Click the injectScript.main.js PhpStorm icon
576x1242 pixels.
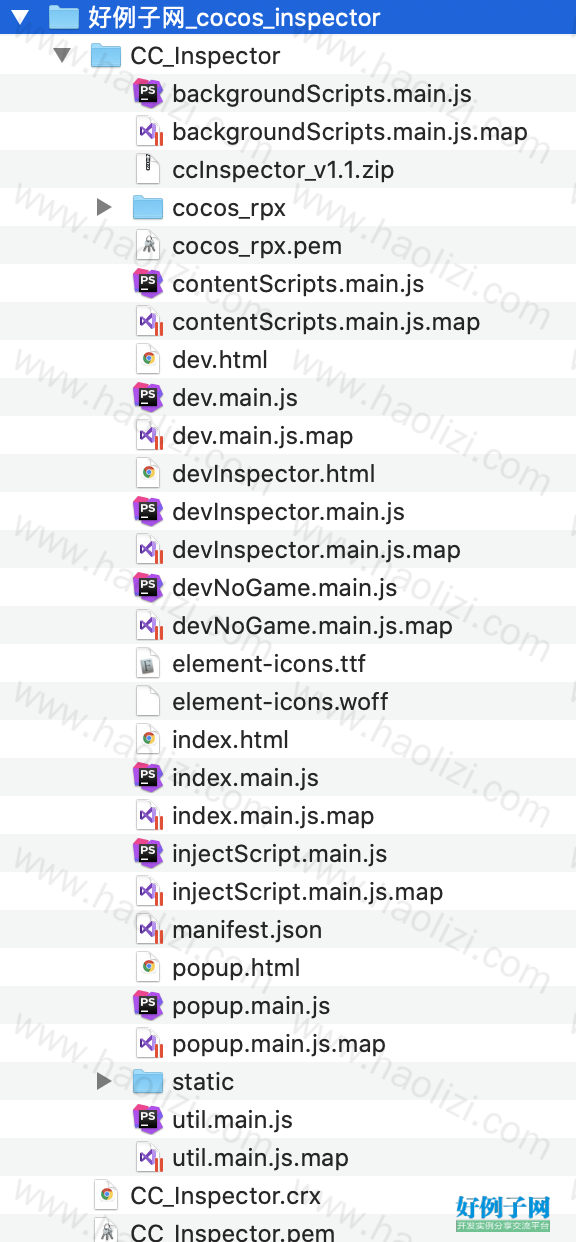point(148,853)
